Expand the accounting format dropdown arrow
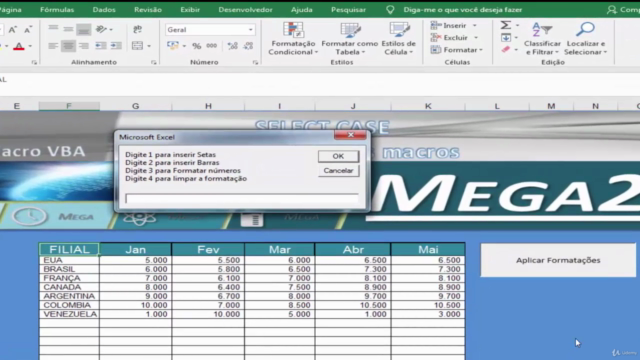 184,46
